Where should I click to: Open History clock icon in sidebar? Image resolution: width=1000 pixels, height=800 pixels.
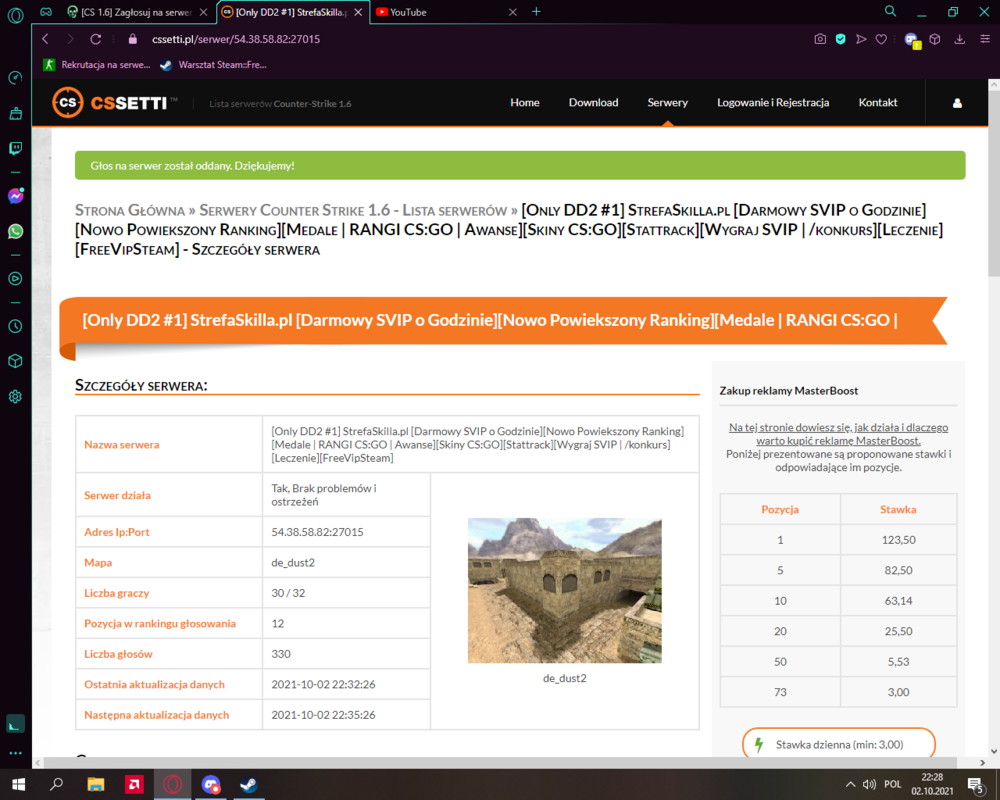coord(15,326)
